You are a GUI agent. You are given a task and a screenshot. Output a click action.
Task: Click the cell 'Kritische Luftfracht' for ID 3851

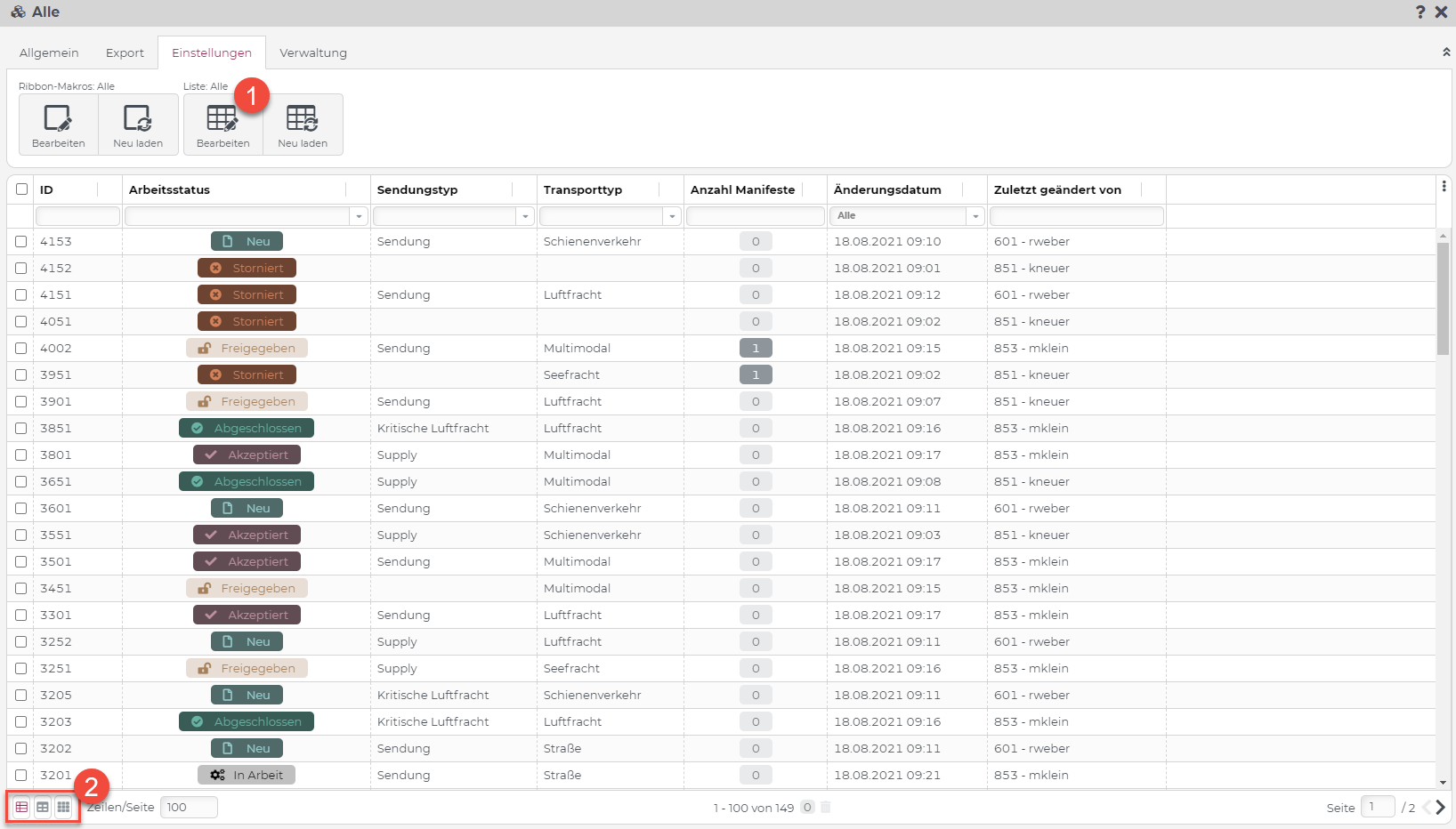click(433, 428)
